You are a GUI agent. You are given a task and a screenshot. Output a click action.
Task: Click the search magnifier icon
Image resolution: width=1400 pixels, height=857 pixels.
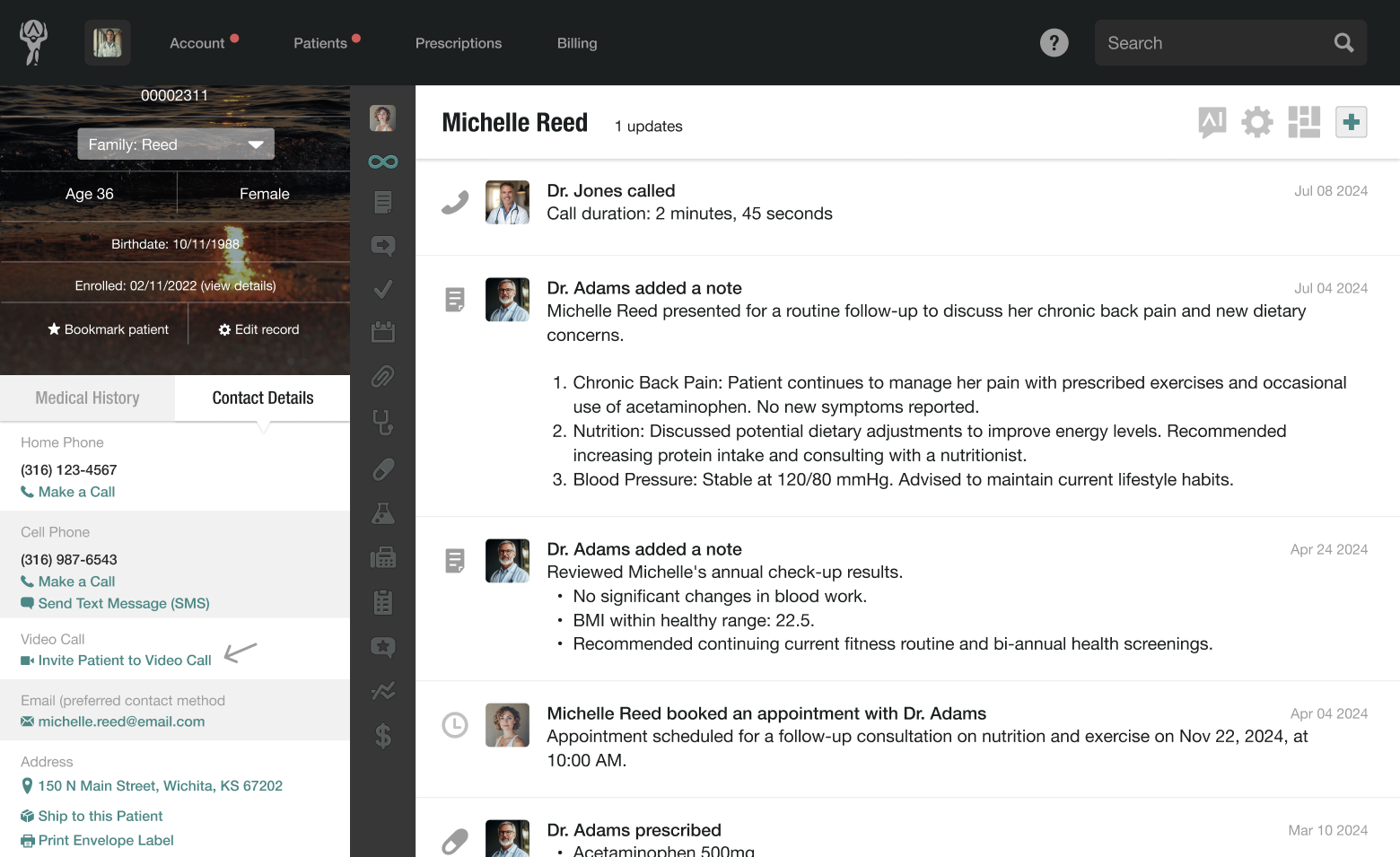[1343, 42]
